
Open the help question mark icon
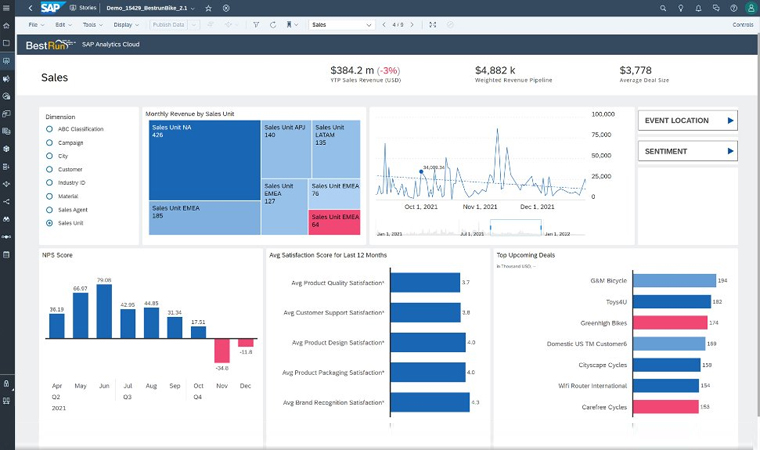[x=734, y=7]
